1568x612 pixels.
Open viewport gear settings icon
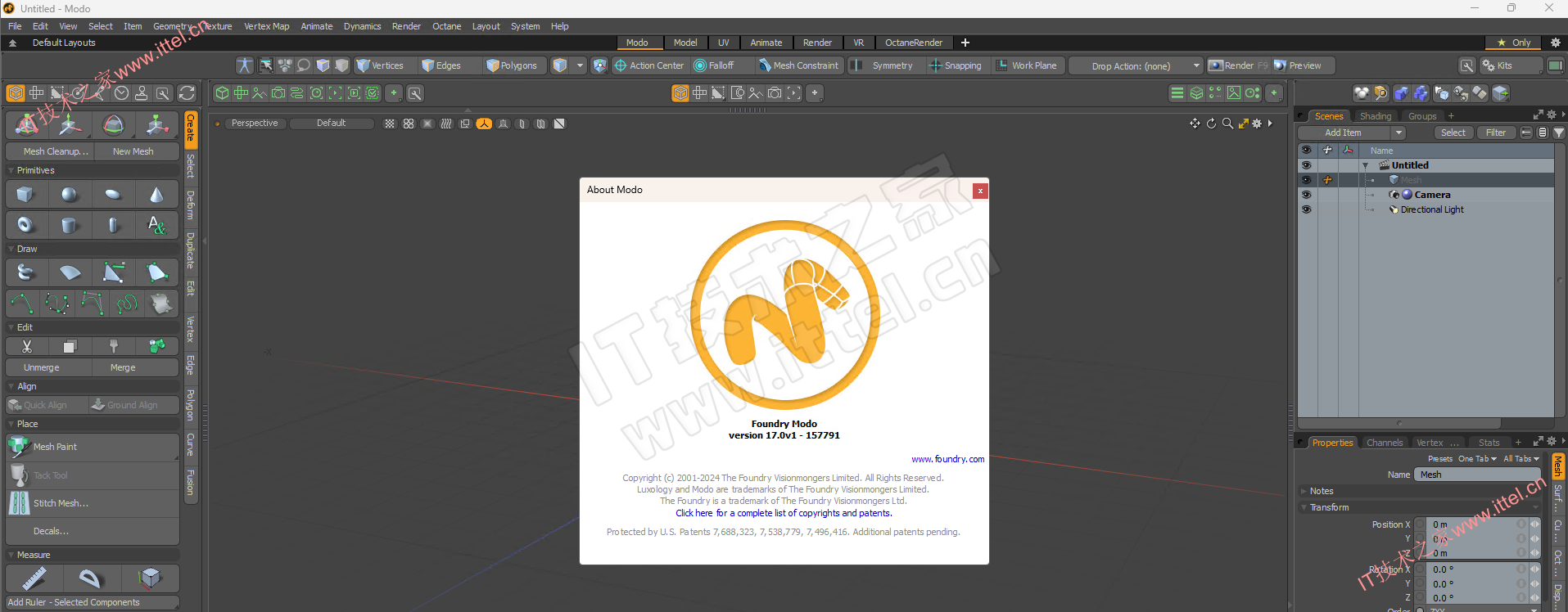coord(1257,124)
